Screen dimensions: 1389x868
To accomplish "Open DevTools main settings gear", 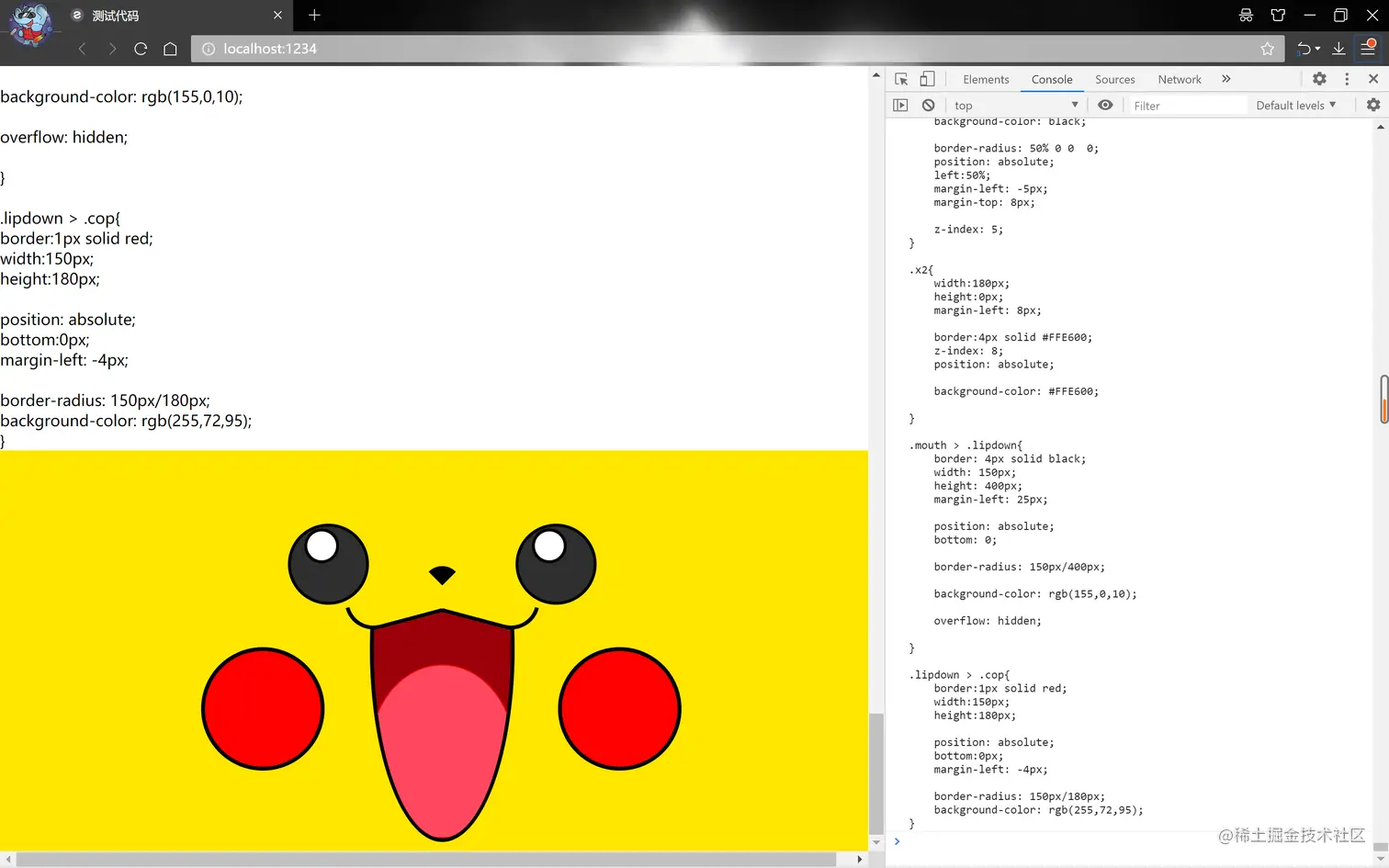I will (x=1319, y=79).
